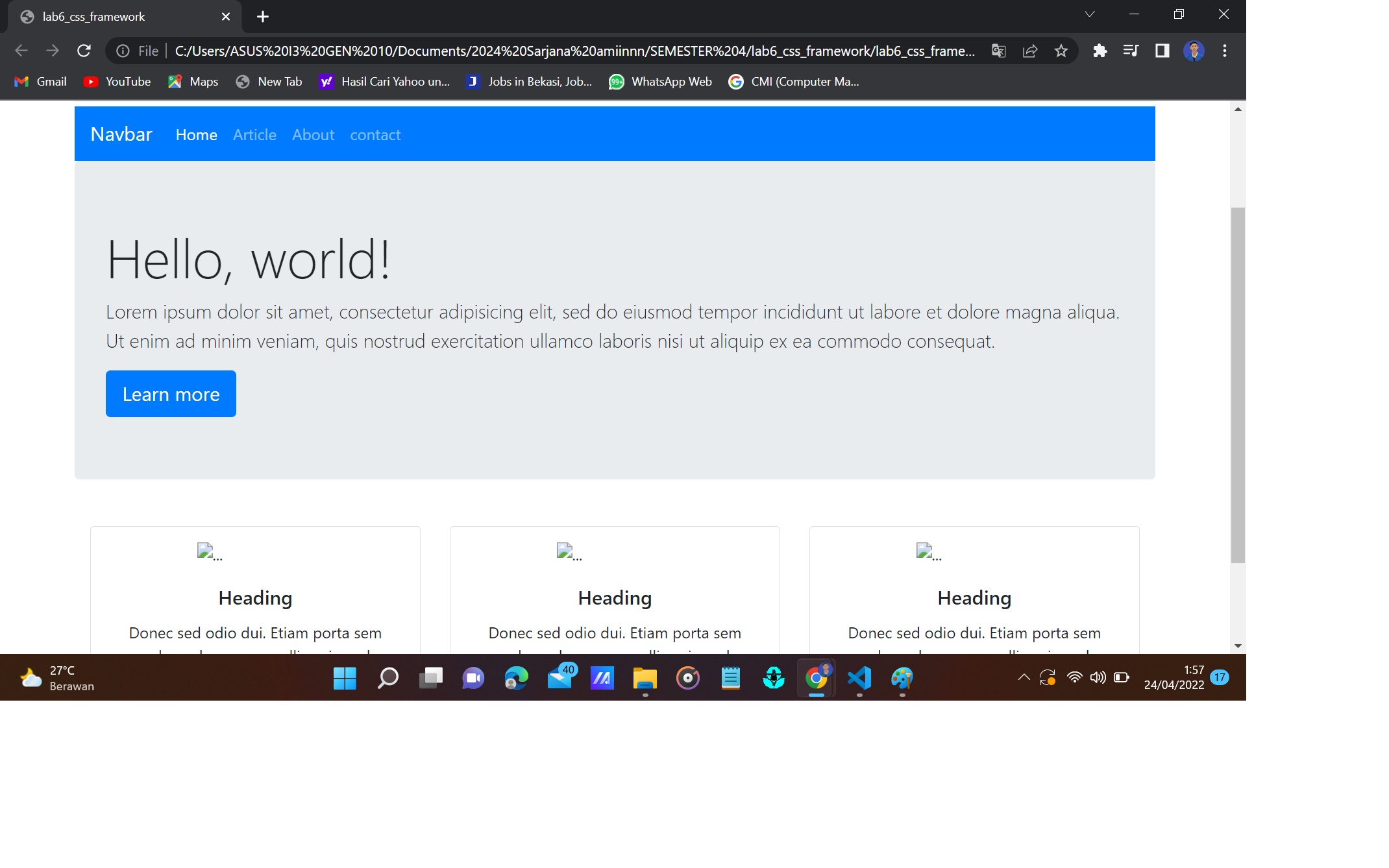Open the Google Translate icon in address bar
Viewport: 1389px width, 868px height.
point(999,51)
